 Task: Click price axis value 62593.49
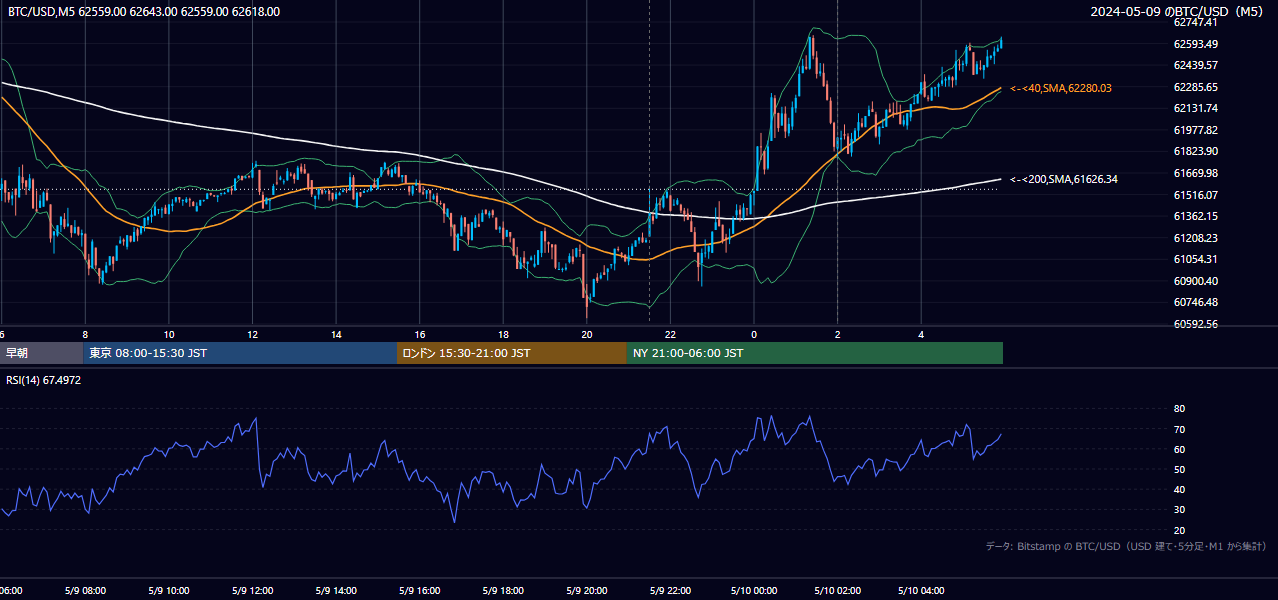pos(1195,44)
